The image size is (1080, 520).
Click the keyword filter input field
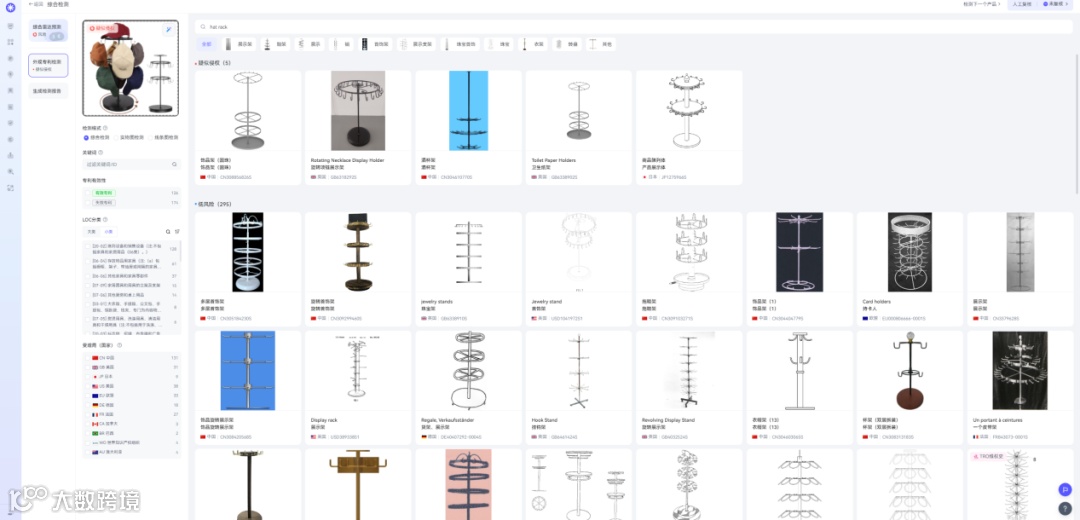(131, 165)
